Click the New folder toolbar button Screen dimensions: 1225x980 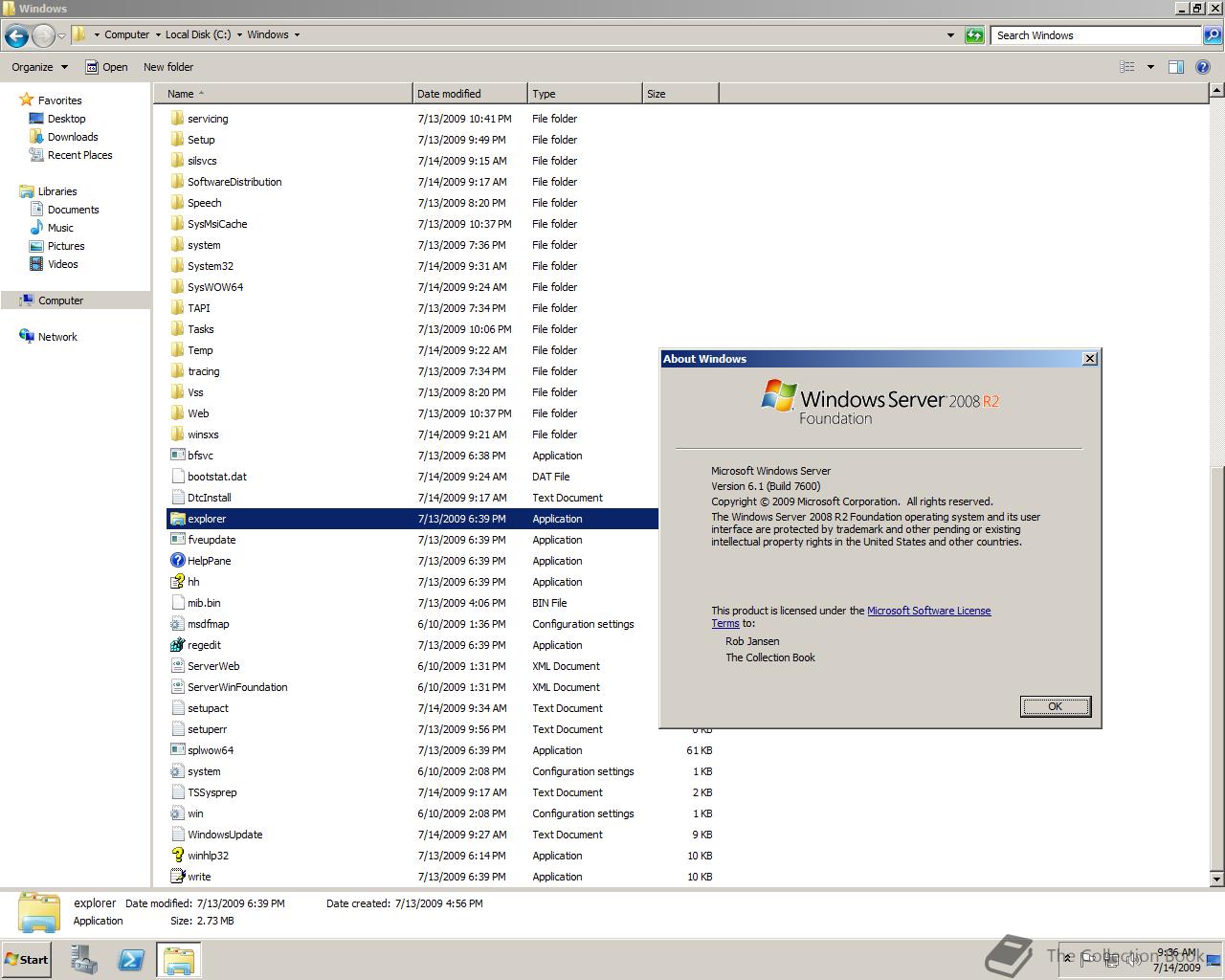coord(168,67)
